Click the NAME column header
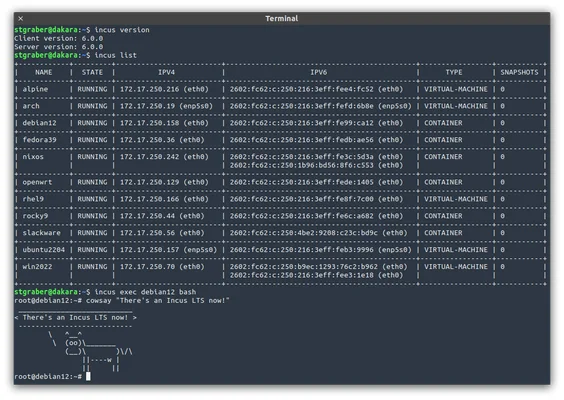Screen dimensions: 564x400 tap(44, 72)
